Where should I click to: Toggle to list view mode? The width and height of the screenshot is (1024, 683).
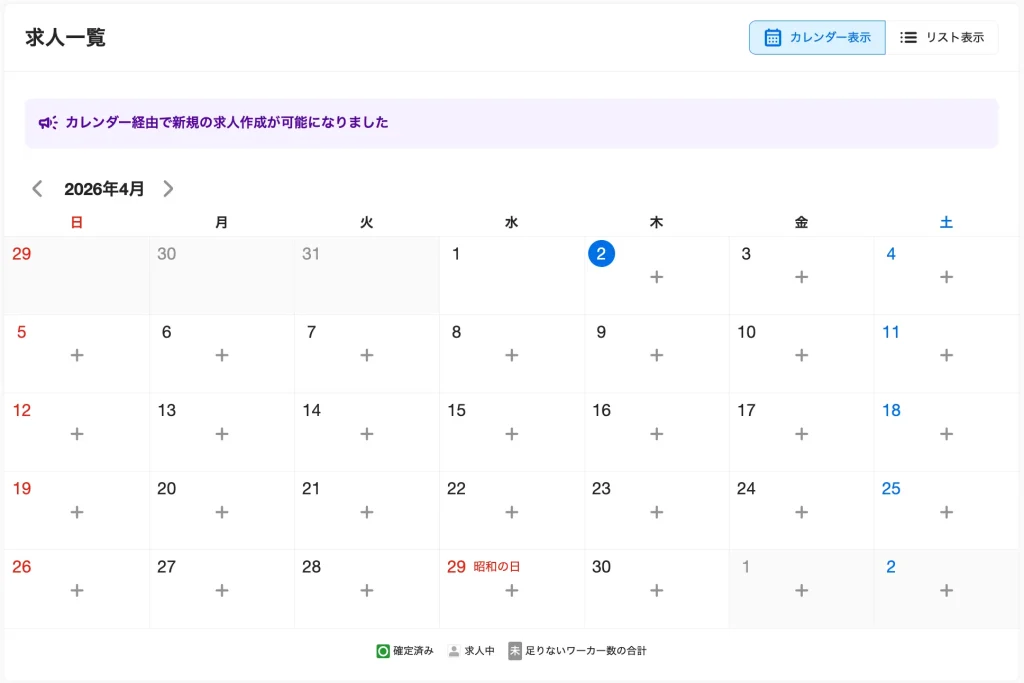pos(943,37)
